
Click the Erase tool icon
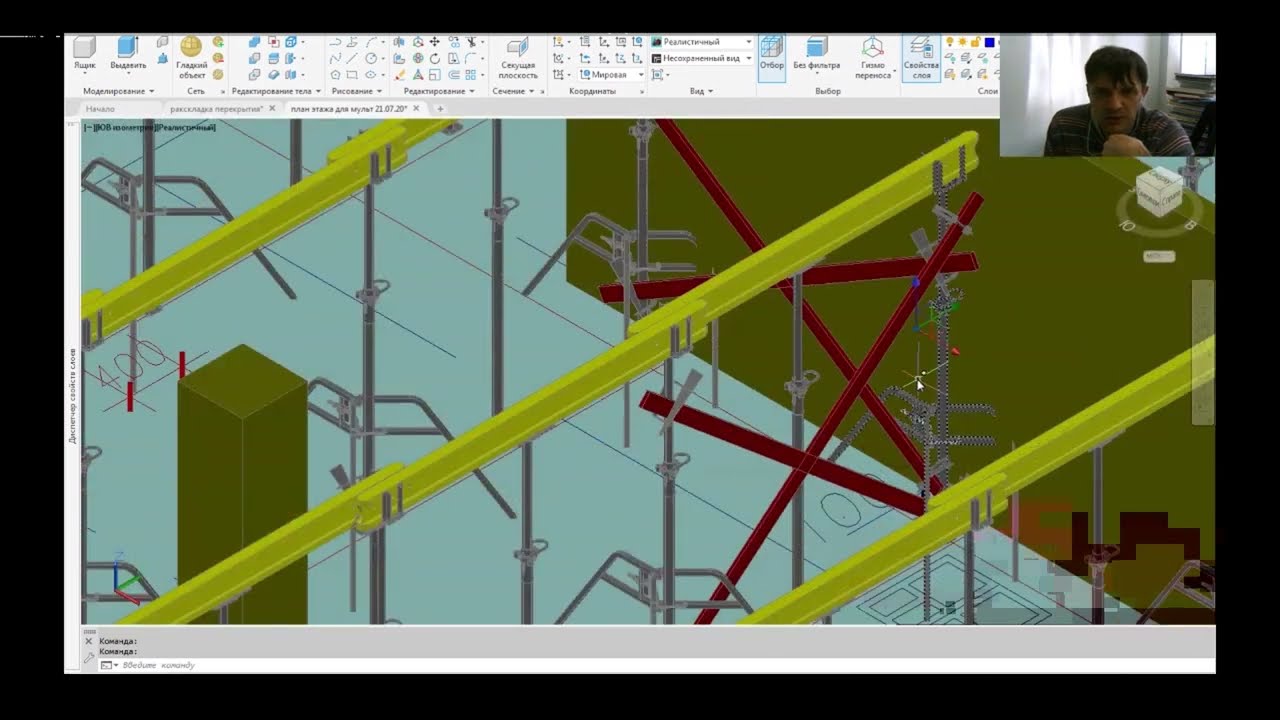click(x=399, y=75)
